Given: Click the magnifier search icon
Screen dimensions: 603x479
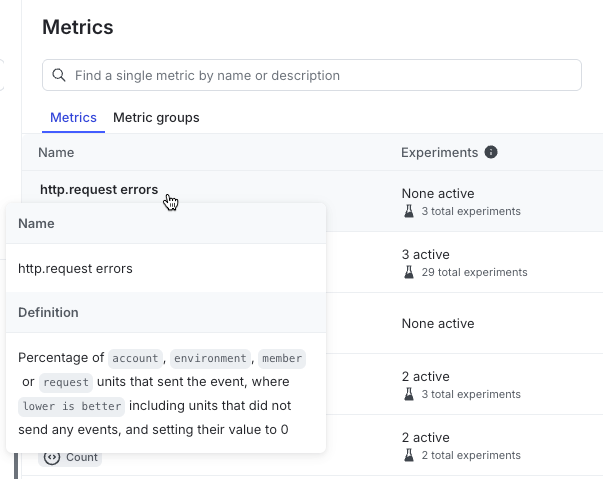Looking at the screenshot, I should [x=59, y=75].
